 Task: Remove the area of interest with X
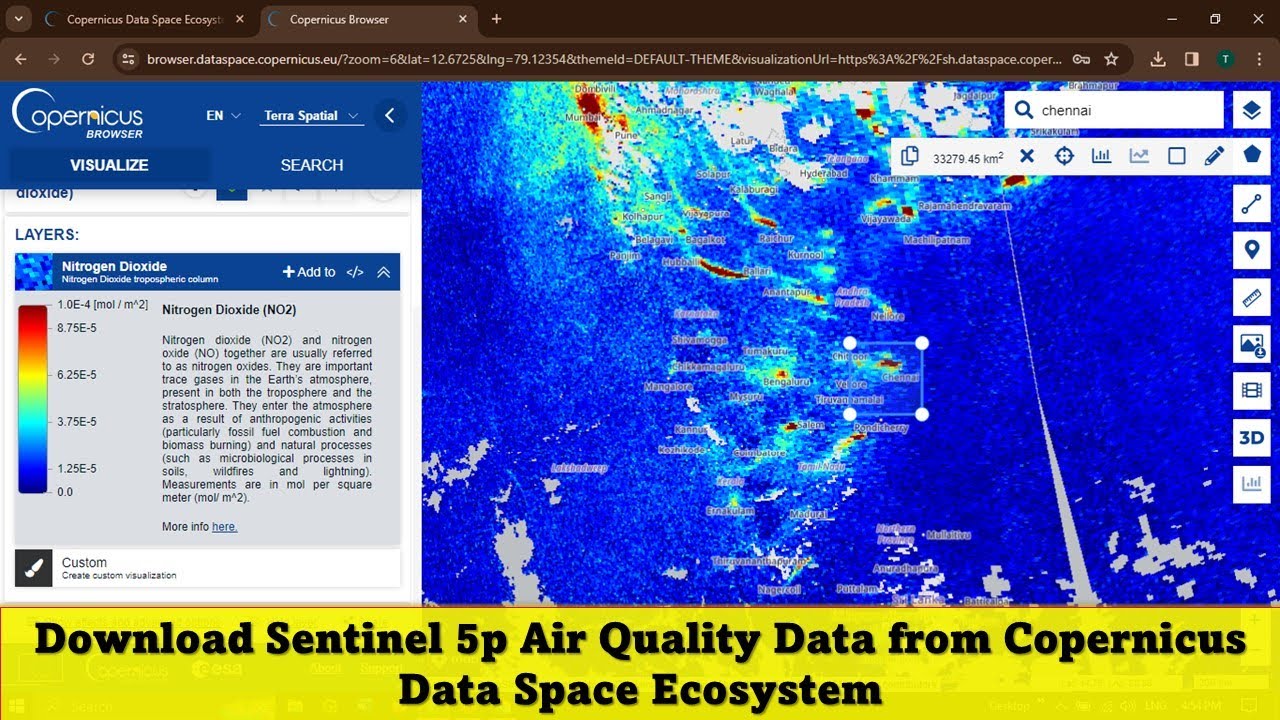pyautogui.click(x=1027, y=156)
